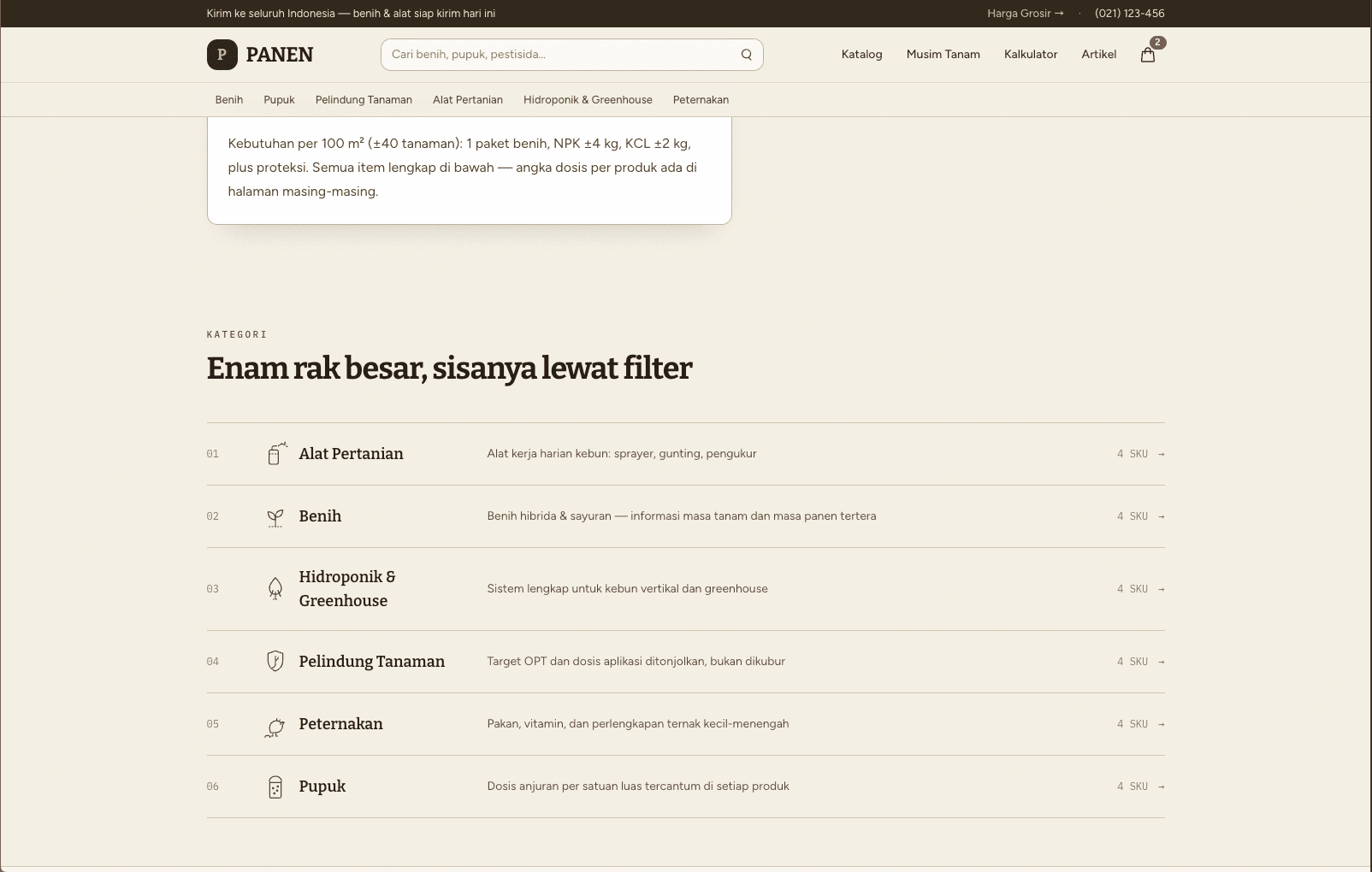Click the 4 SKU label in Alat Pertanian row
Image resolution: width=1372 pixels, height=872 pixels.
pos(1132,454)
